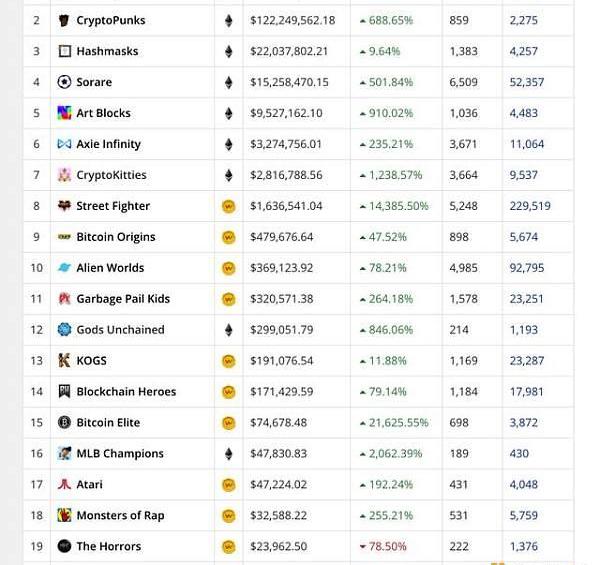This screenshot has width=600, height=565.
Task: Click the 229,519 transactions figure for Street Fighter
Action: 530,206
